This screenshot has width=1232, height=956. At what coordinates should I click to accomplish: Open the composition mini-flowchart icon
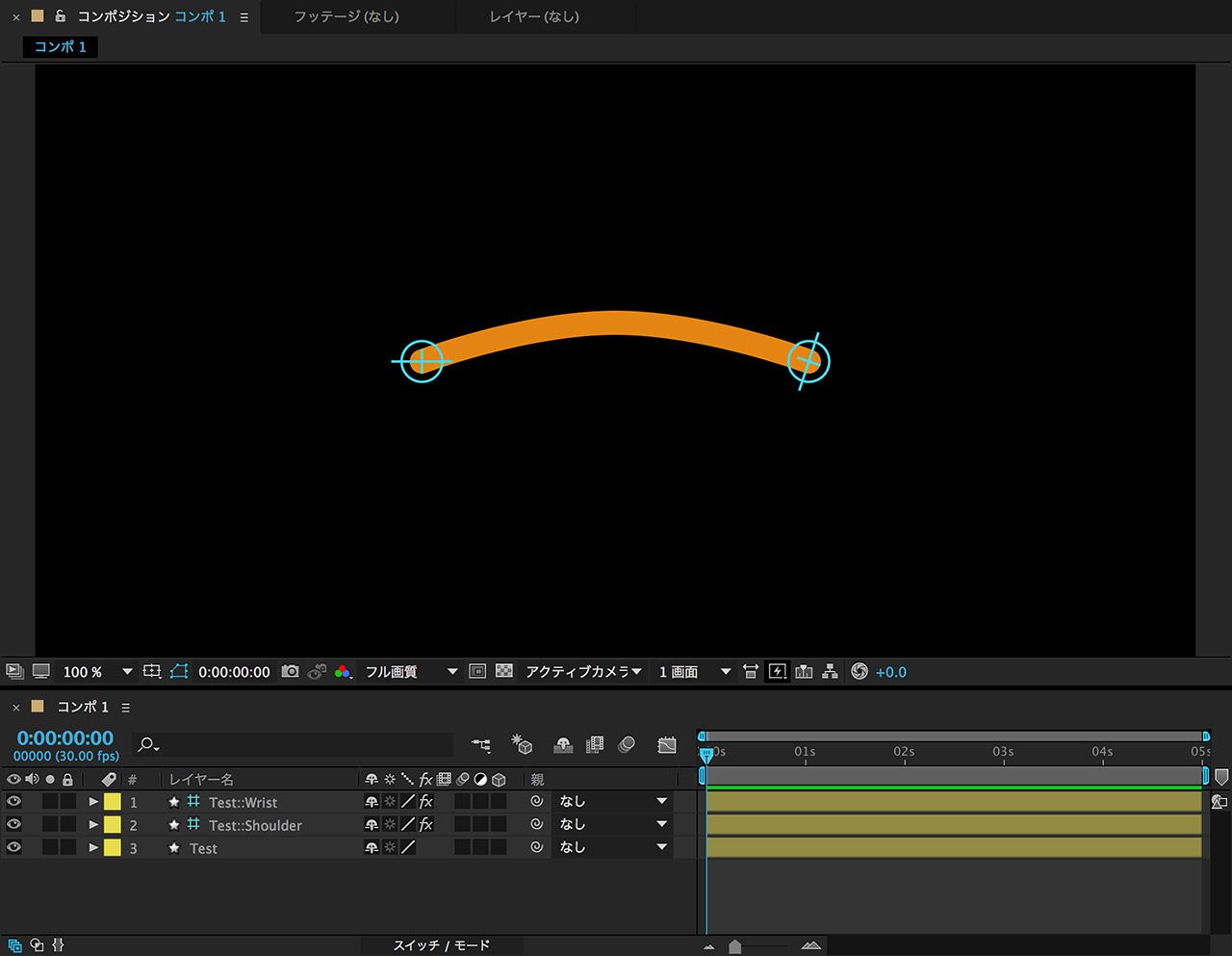point(481,745)
